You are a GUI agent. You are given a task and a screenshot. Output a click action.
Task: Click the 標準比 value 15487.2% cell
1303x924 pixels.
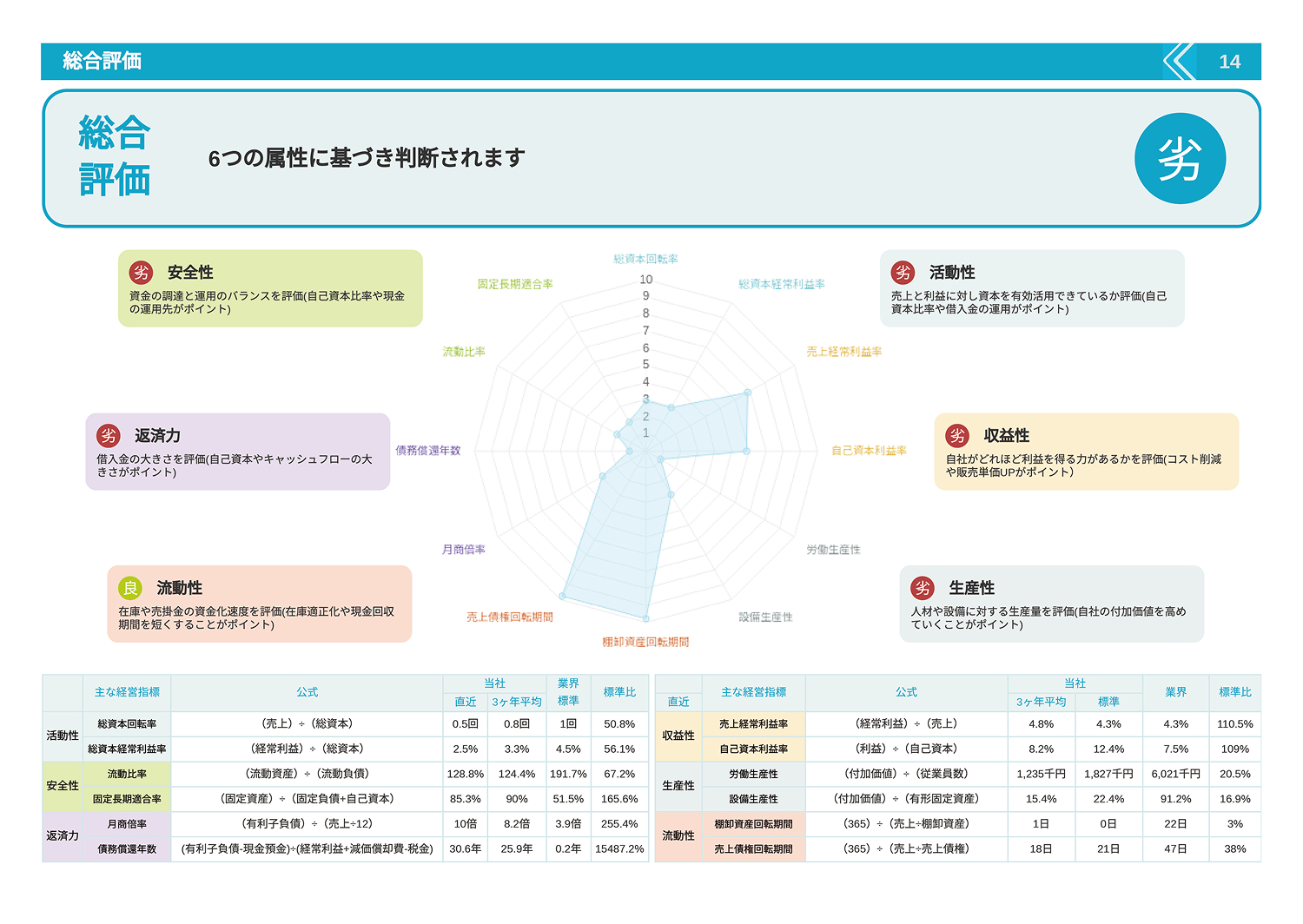point(618,848)
